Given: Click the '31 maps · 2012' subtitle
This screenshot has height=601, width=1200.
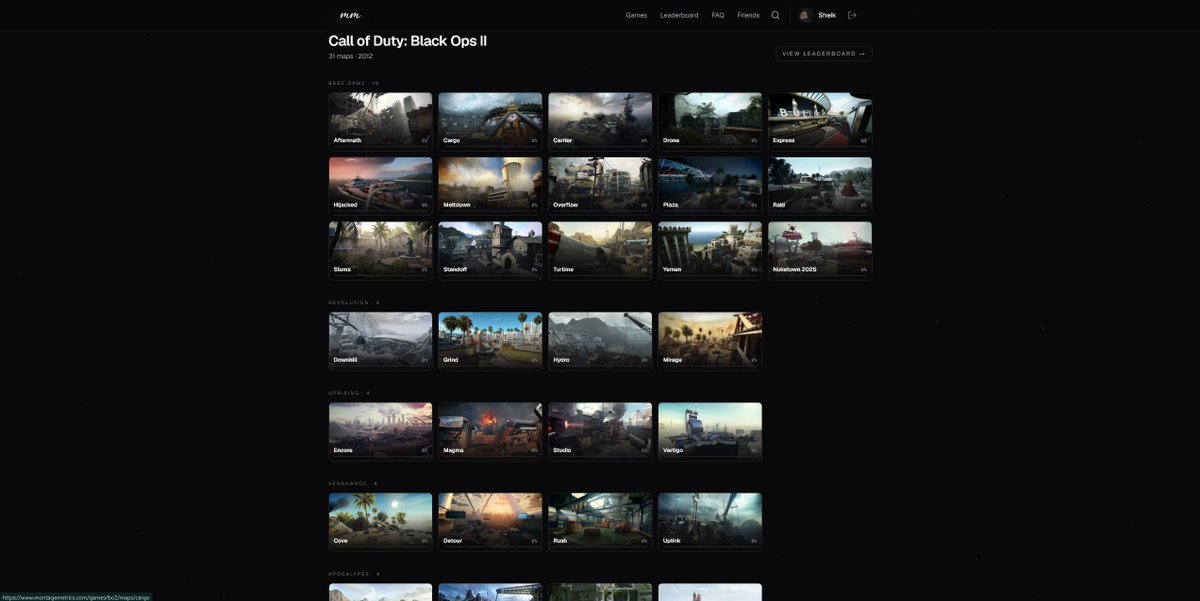Looking at the screenshot, I should click(351, 57).
